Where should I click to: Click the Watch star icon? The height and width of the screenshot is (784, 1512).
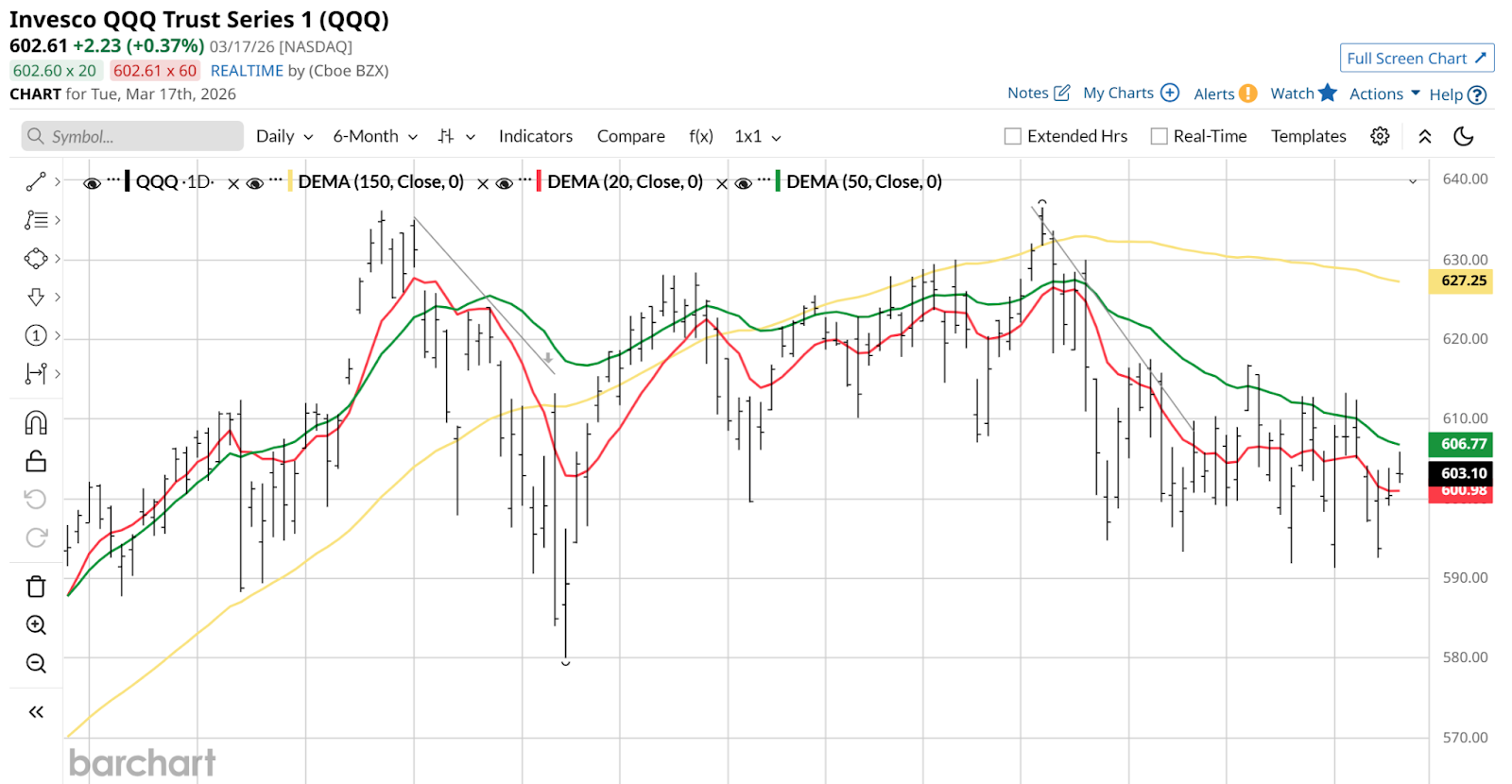(x=1328, y=93)
